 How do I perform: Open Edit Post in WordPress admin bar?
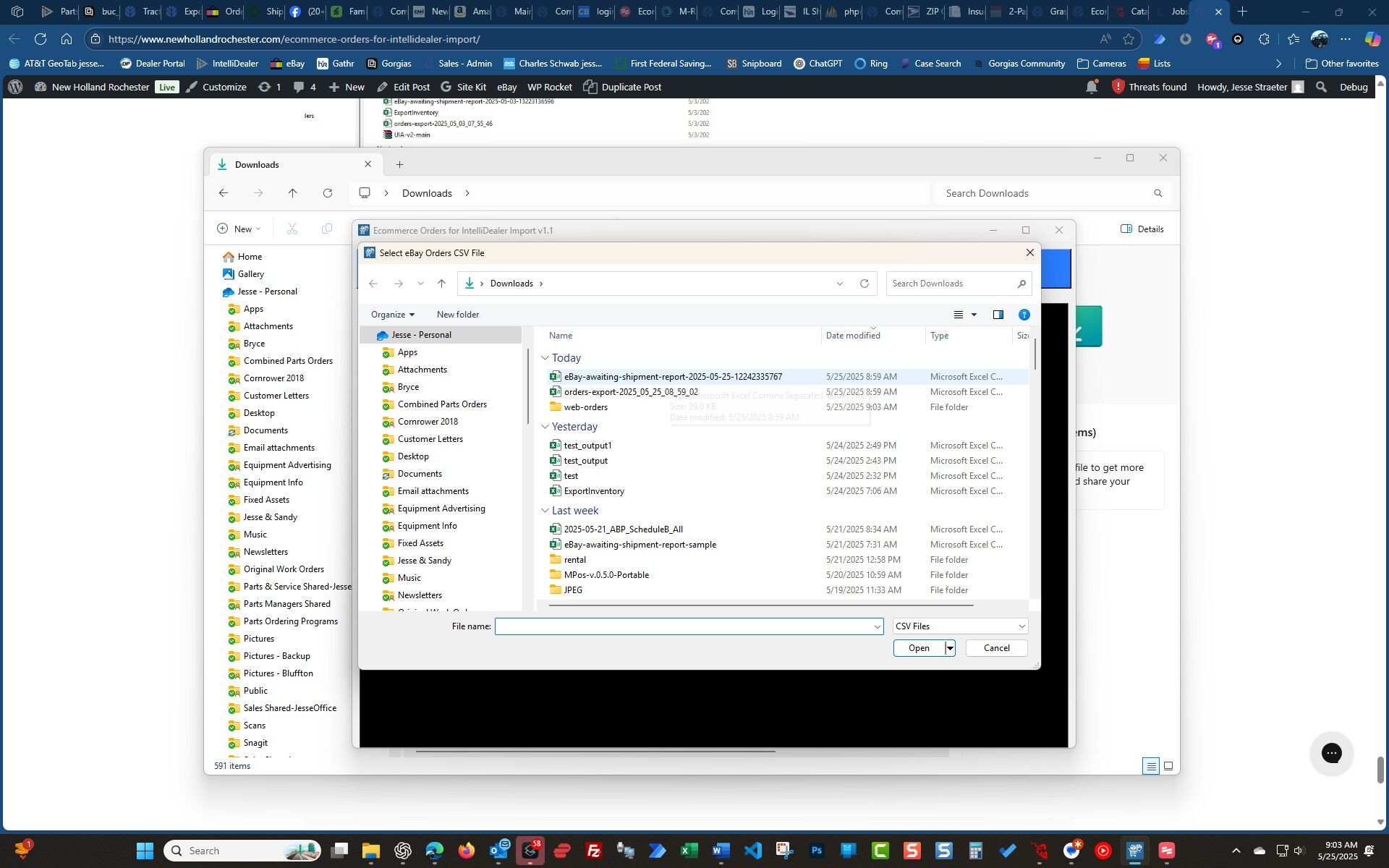(404, 87)
